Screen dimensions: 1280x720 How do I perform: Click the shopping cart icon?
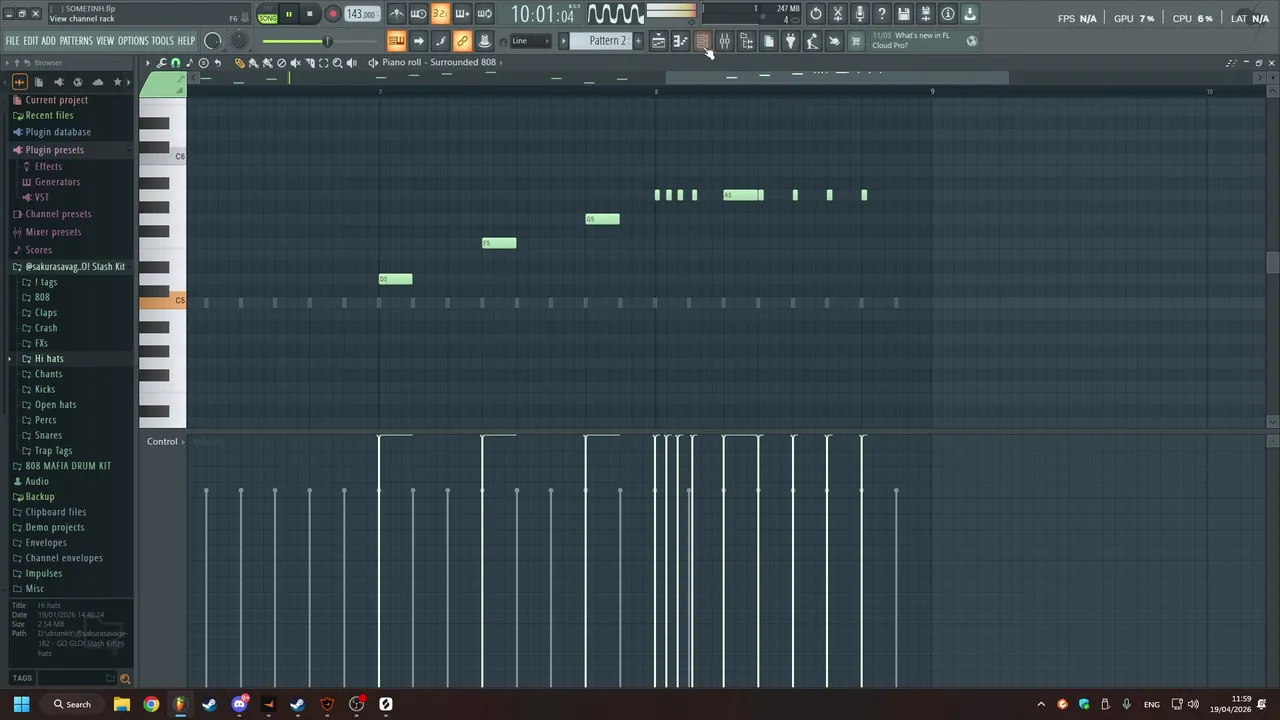tap(856, 41)
